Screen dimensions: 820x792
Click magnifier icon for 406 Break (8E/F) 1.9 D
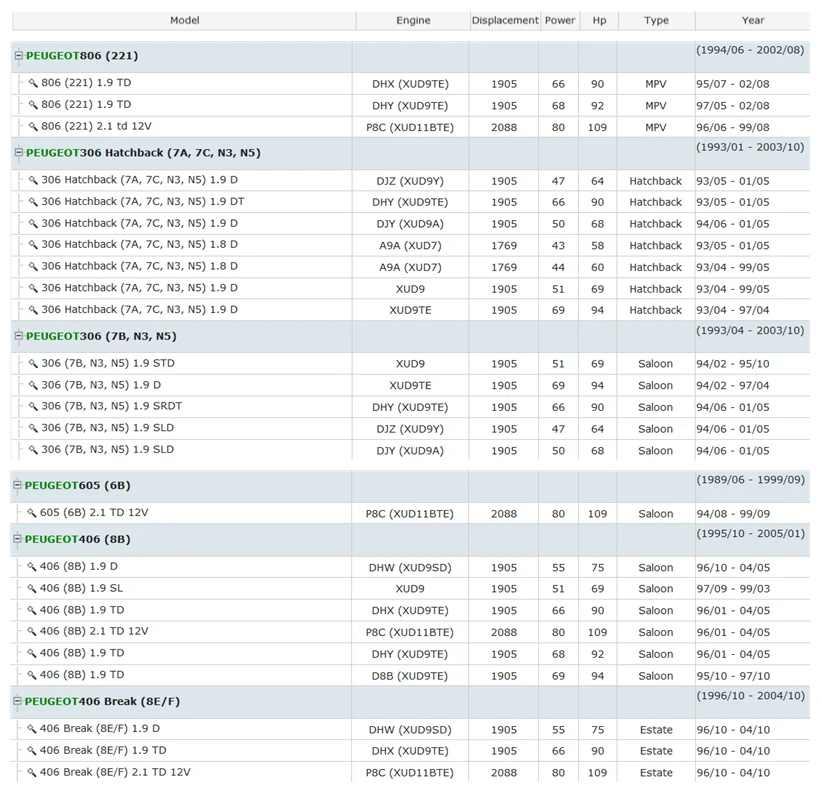point(31,729)
